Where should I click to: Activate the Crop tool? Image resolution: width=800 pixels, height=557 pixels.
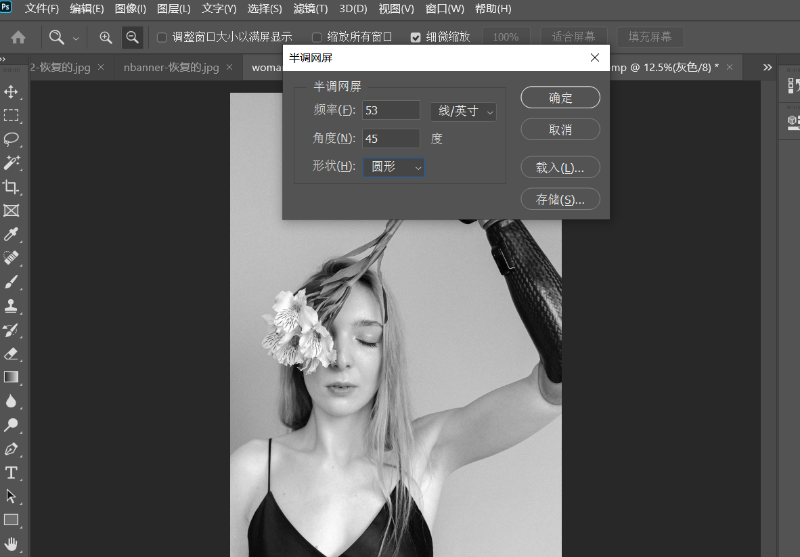(x=12, y=187)
